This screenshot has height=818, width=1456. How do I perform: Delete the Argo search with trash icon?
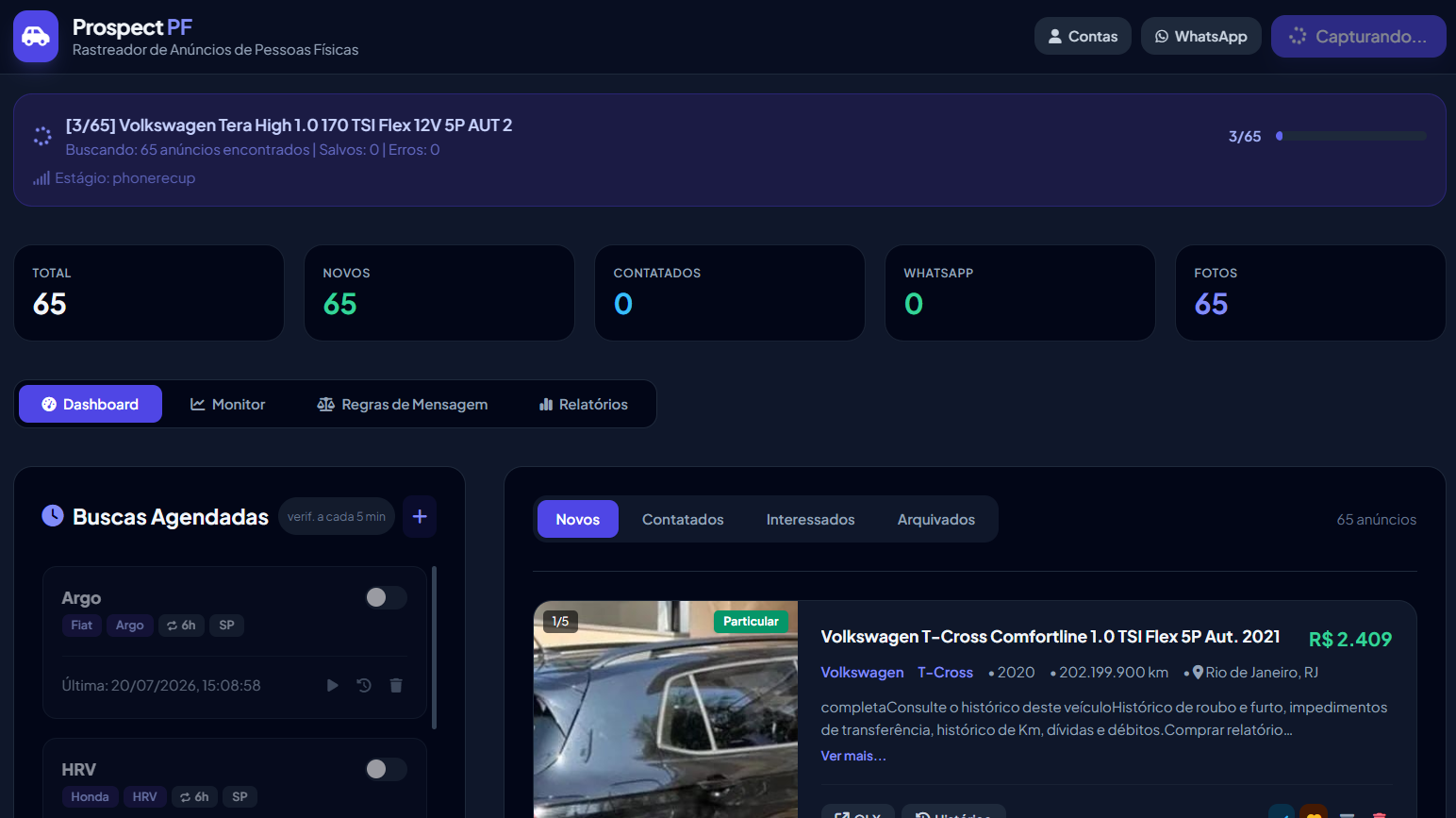pyautogui.click(x=396, y=685)
